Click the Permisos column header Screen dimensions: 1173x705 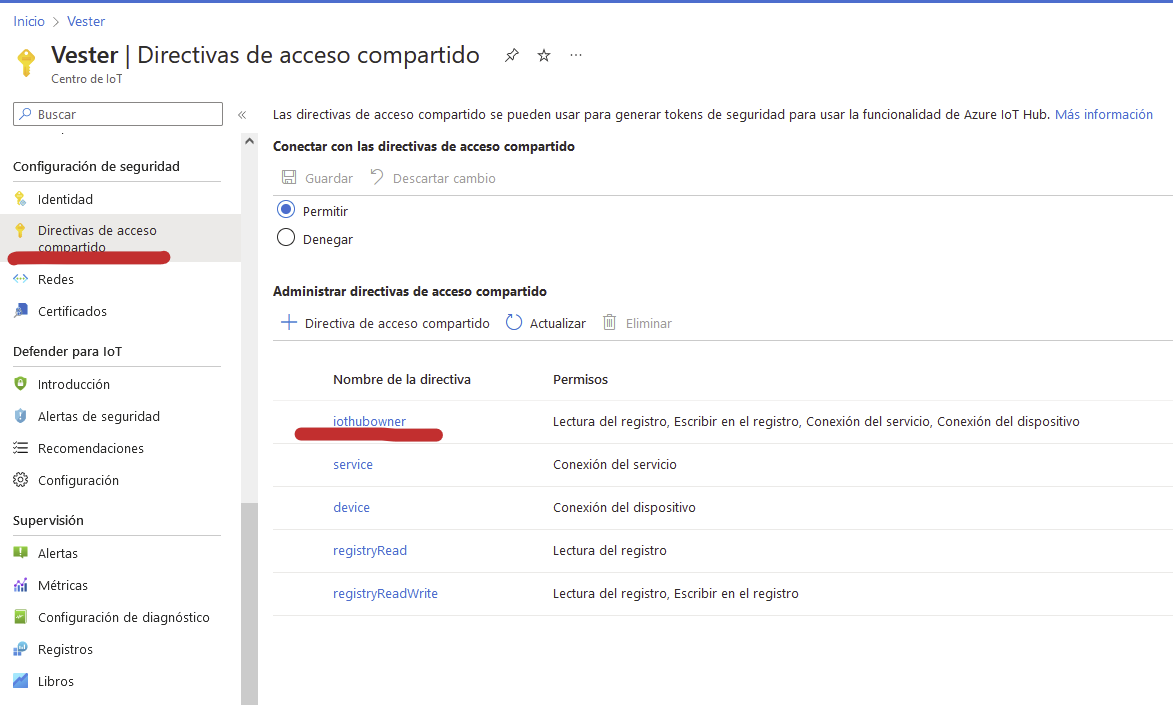coord(581,379)
